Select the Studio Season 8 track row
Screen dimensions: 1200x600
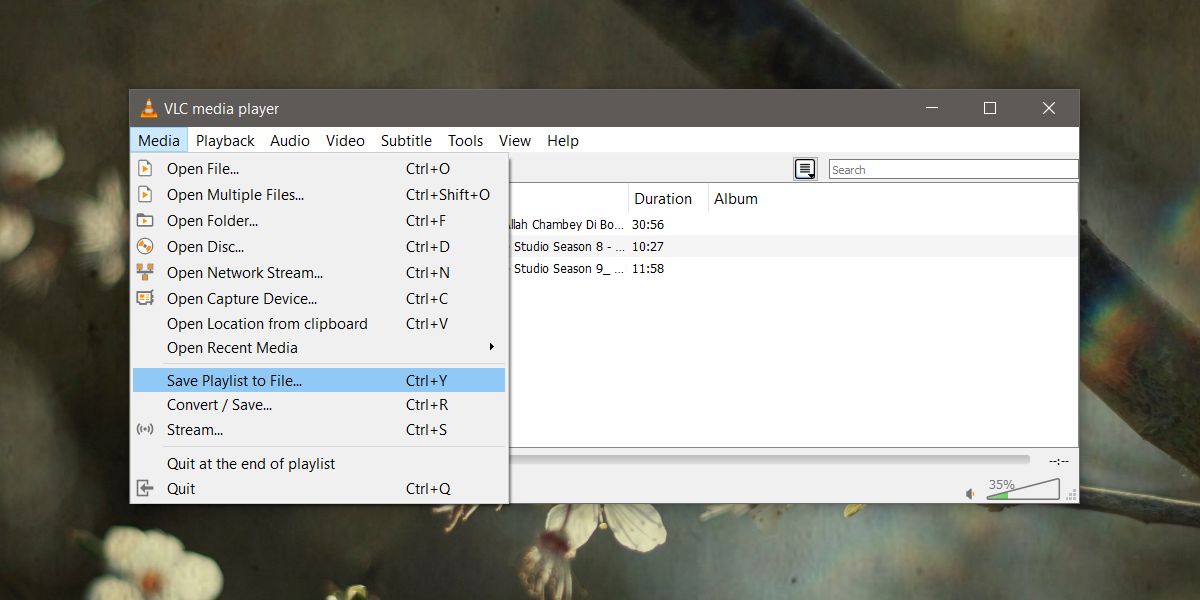(x=793, y=246)
